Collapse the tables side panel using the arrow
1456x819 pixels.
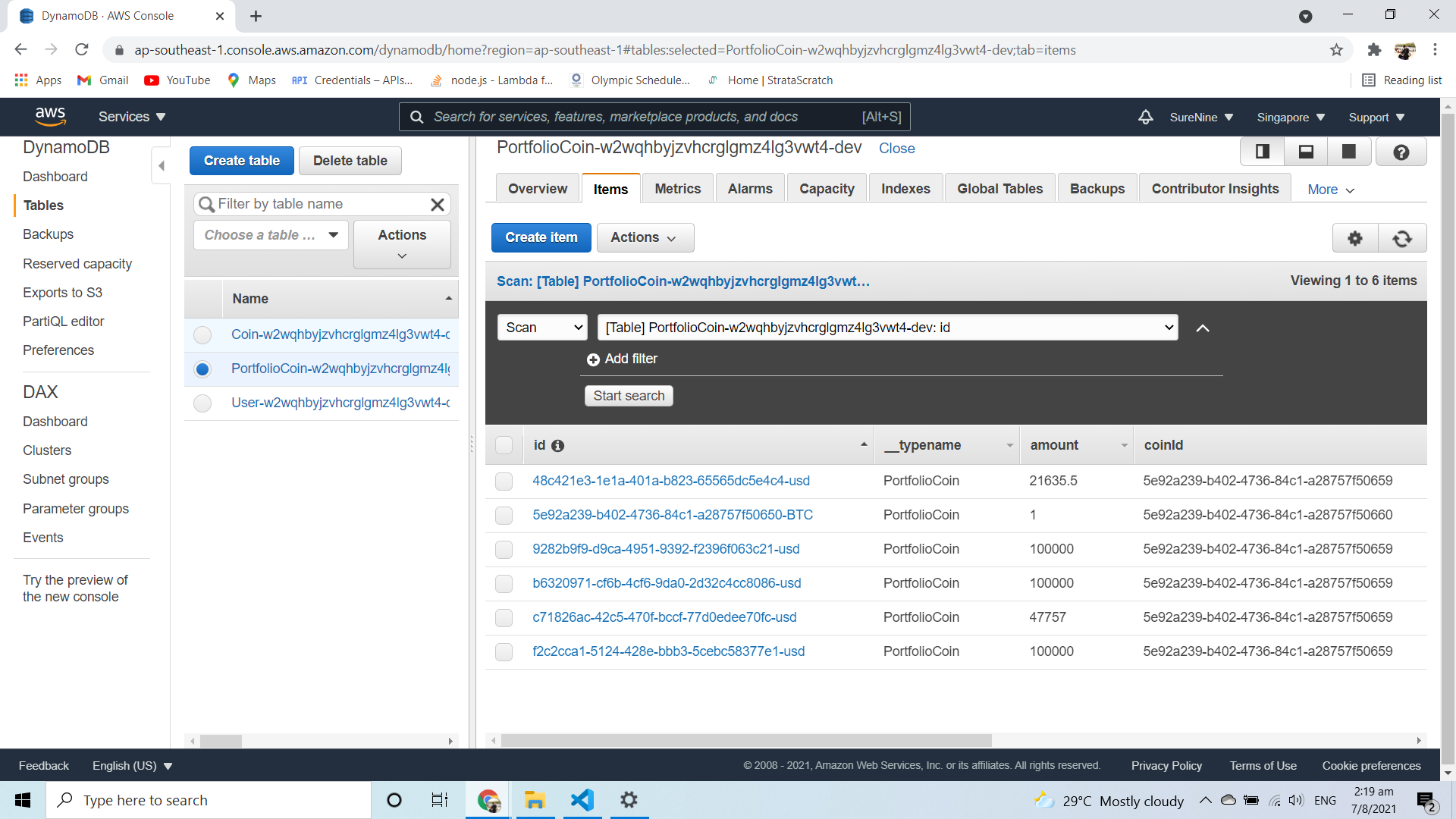(161, 165)
